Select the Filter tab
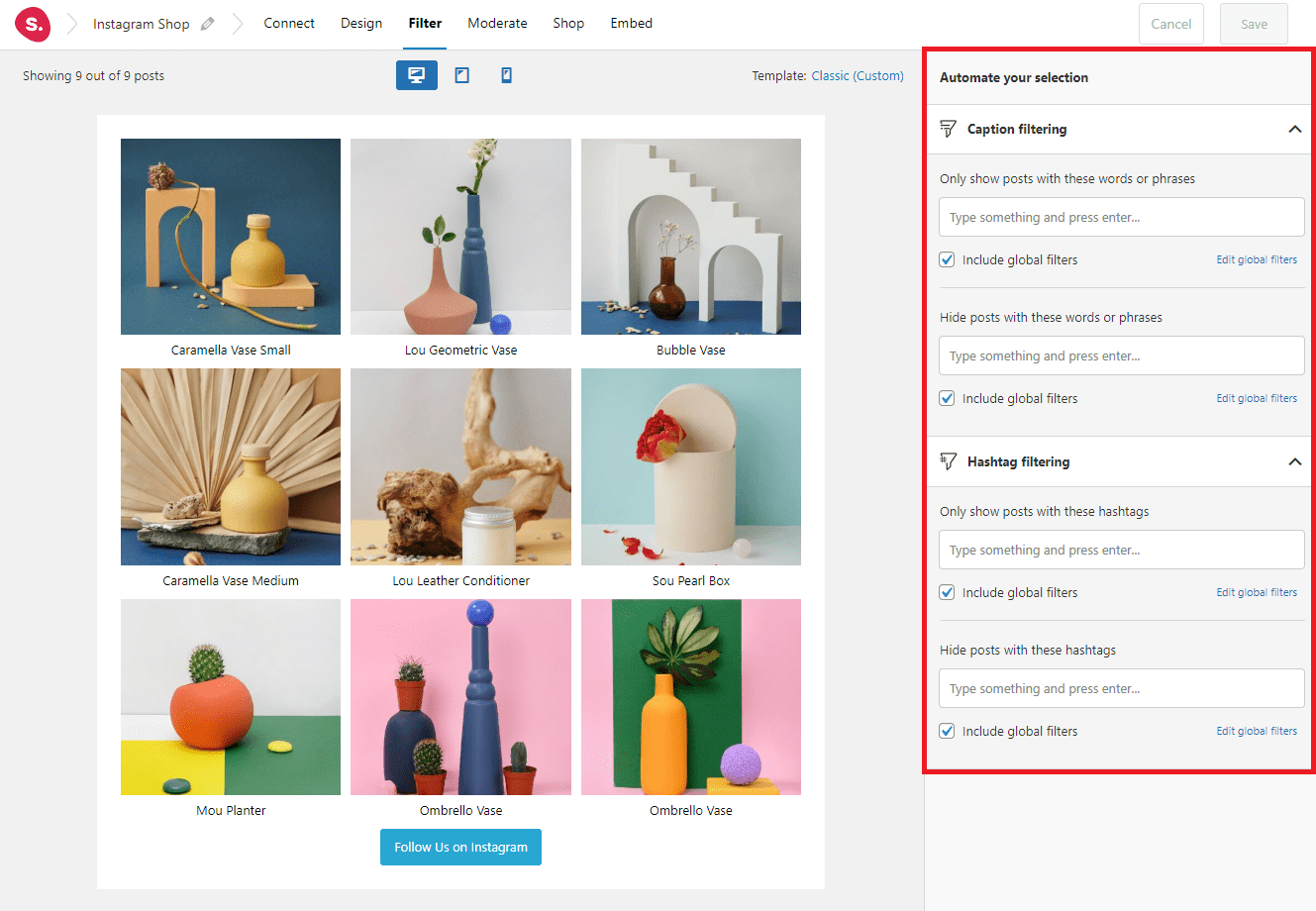Viewport: 1316px width, 911px height. (x=425, y=23)
